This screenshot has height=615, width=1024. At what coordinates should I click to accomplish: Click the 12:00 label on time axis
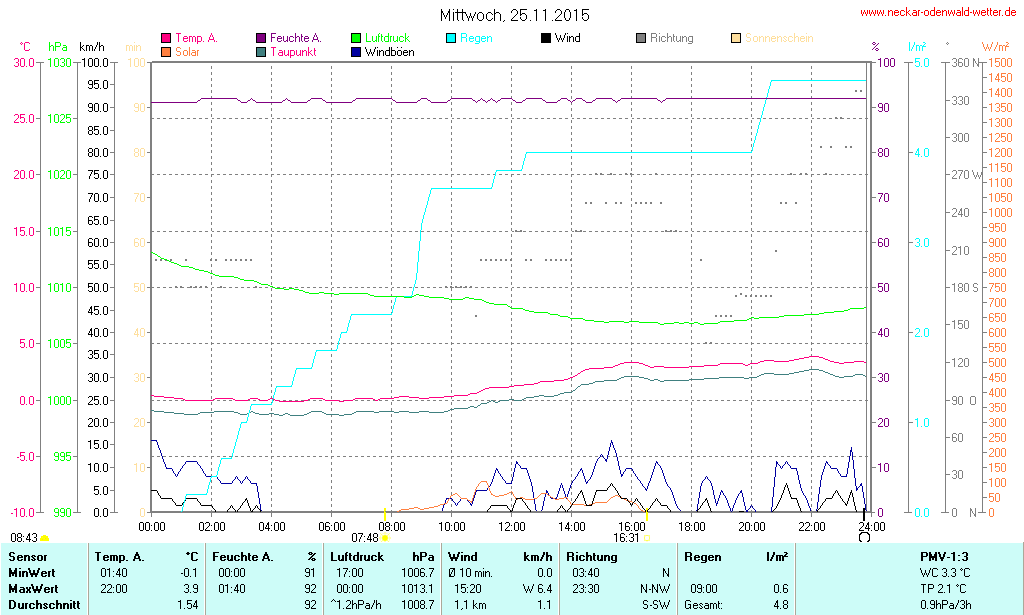512,526
